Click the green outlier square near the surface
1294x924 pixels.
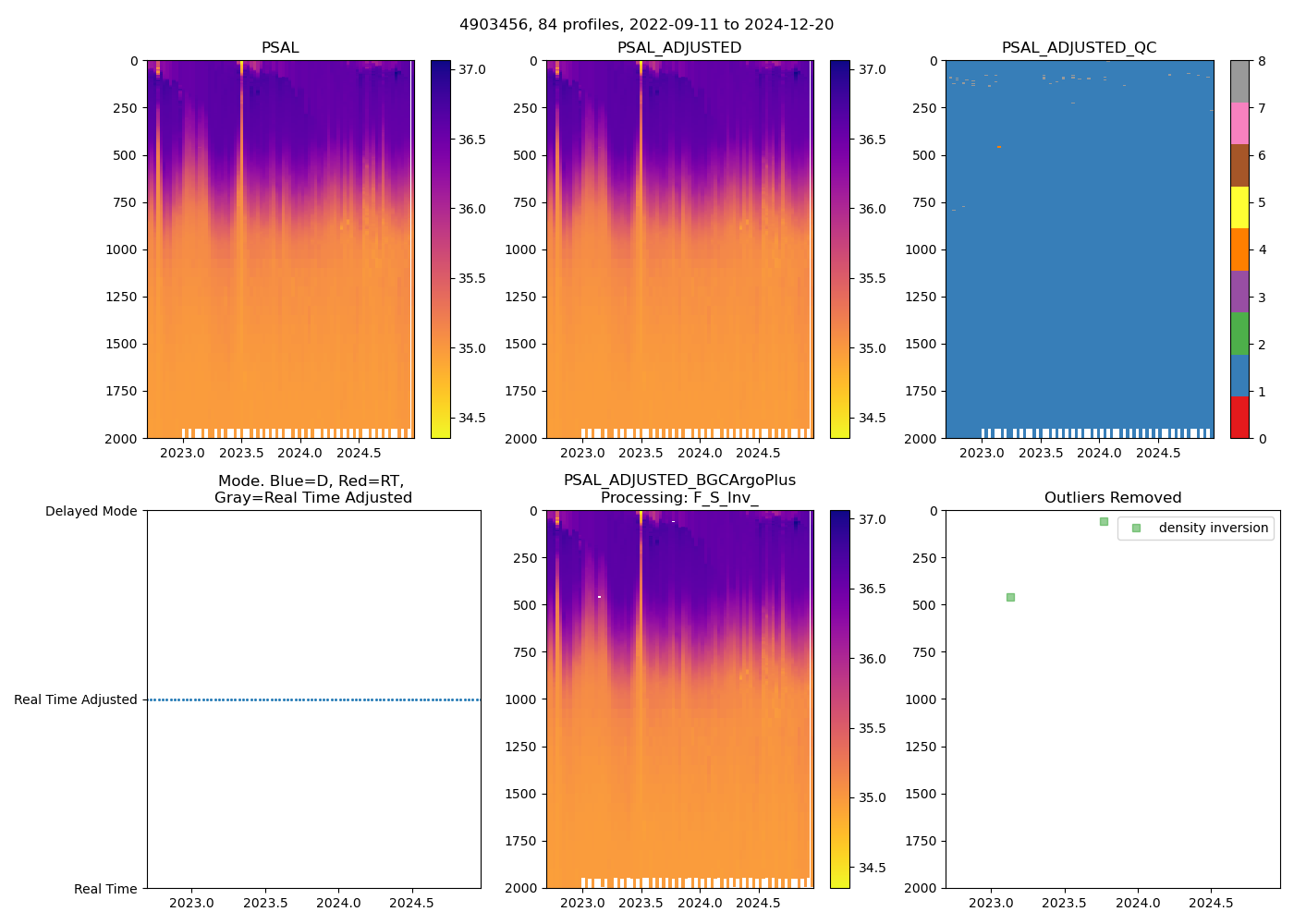(x=1104, y=521)
